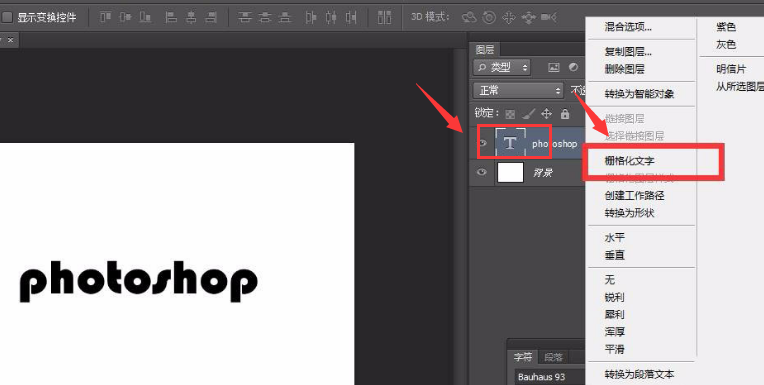Image resolution: width=764 pixels, height=385 pixels.
Task: Select the 3D scale camera icon
Action: pos(549,18)
